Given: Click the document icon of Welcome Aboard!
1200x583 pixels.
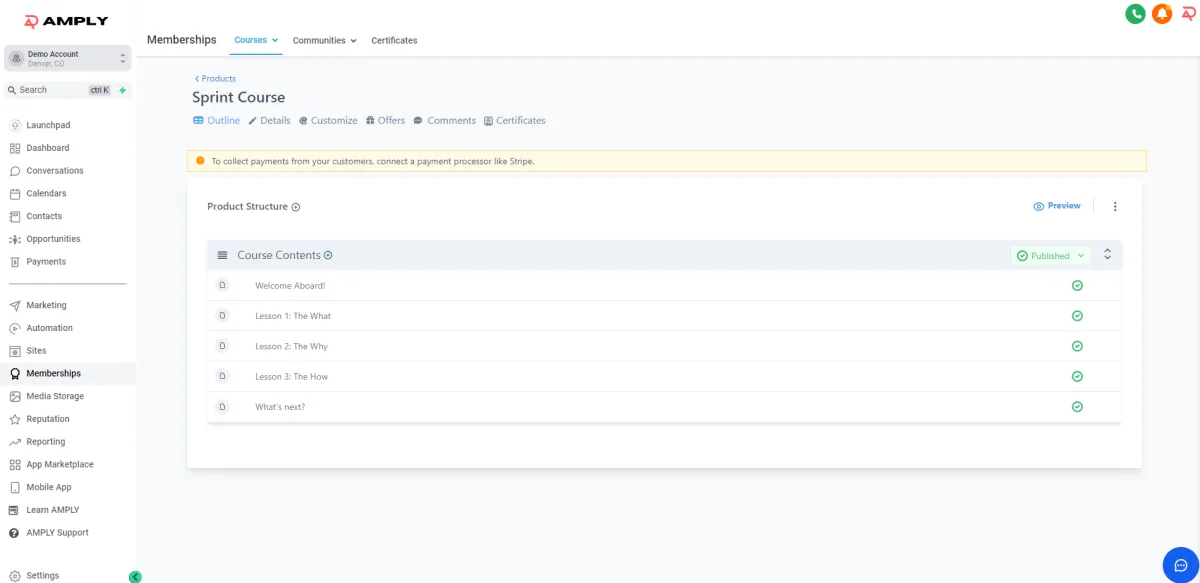Looking at the screenshot, I should 222,285.
